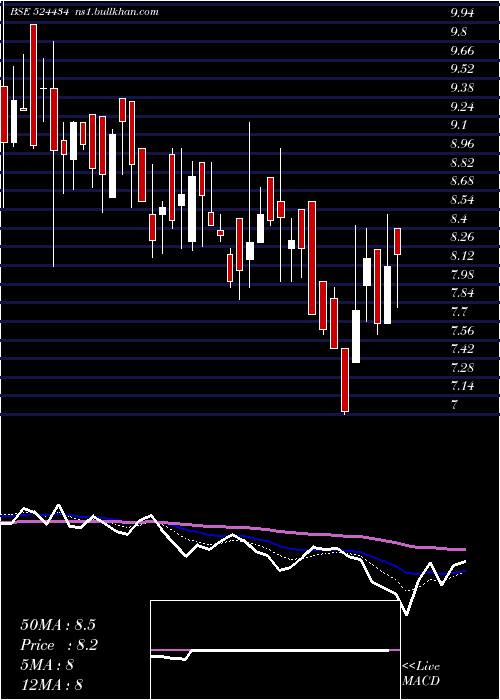Click the 7.42 price axis label

point(462,349)
